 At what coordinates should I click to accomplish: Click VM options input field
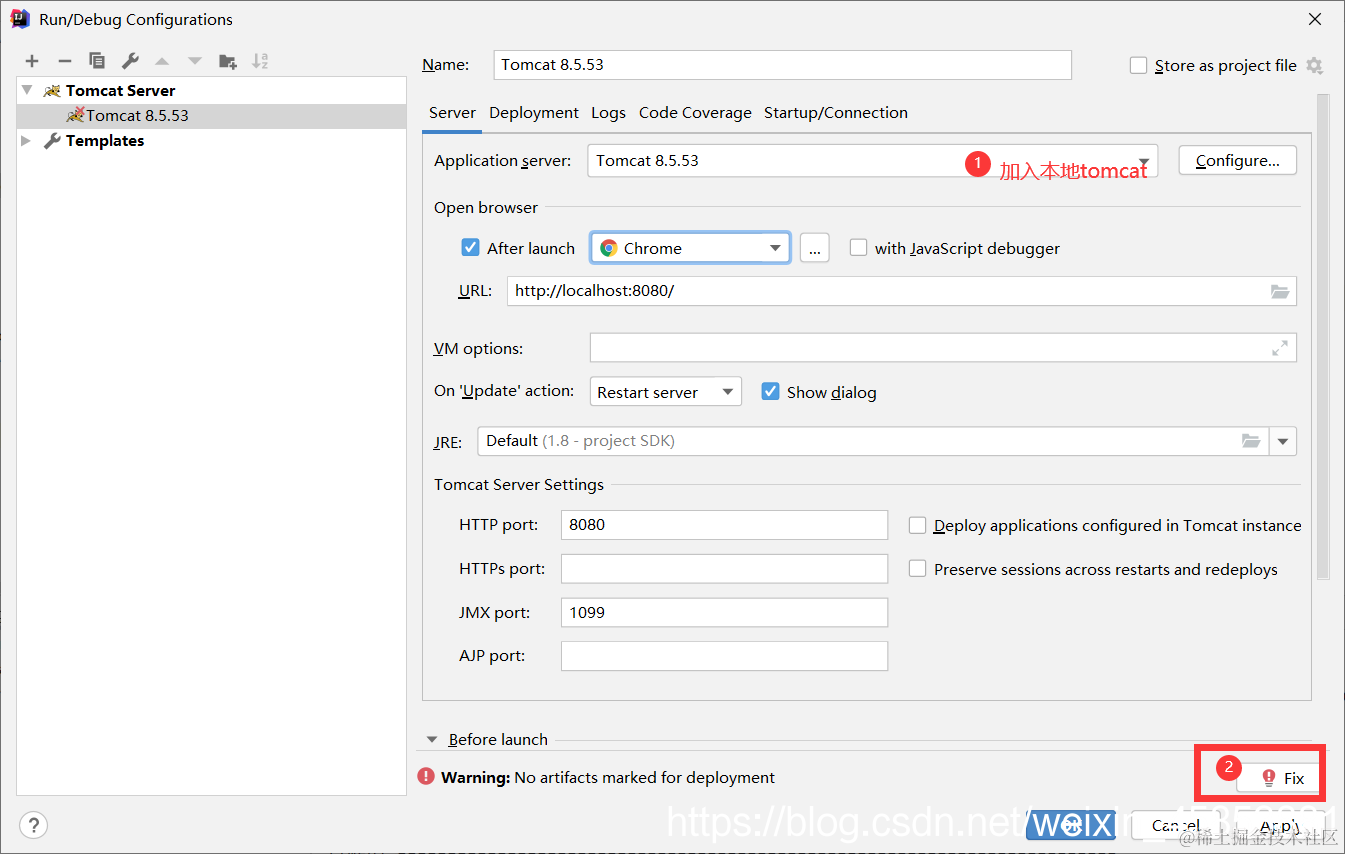point(943,348)
